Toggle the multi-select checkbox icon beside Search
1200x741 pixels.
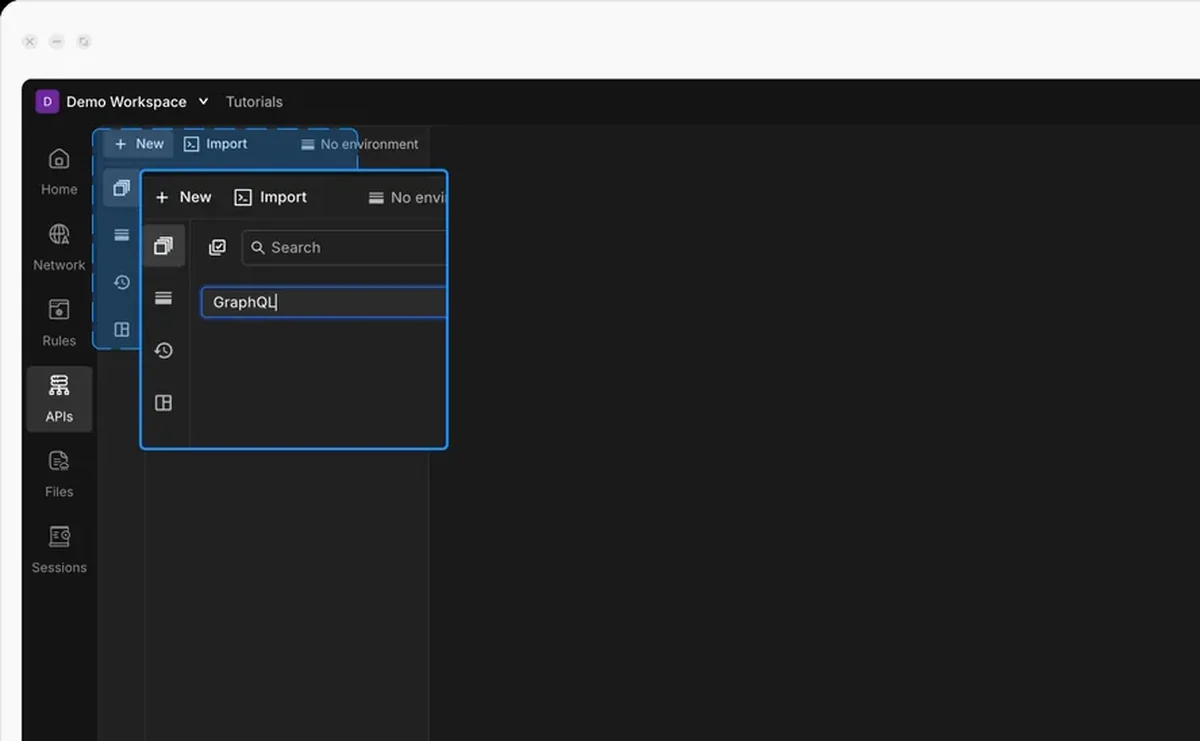[217, 247]
